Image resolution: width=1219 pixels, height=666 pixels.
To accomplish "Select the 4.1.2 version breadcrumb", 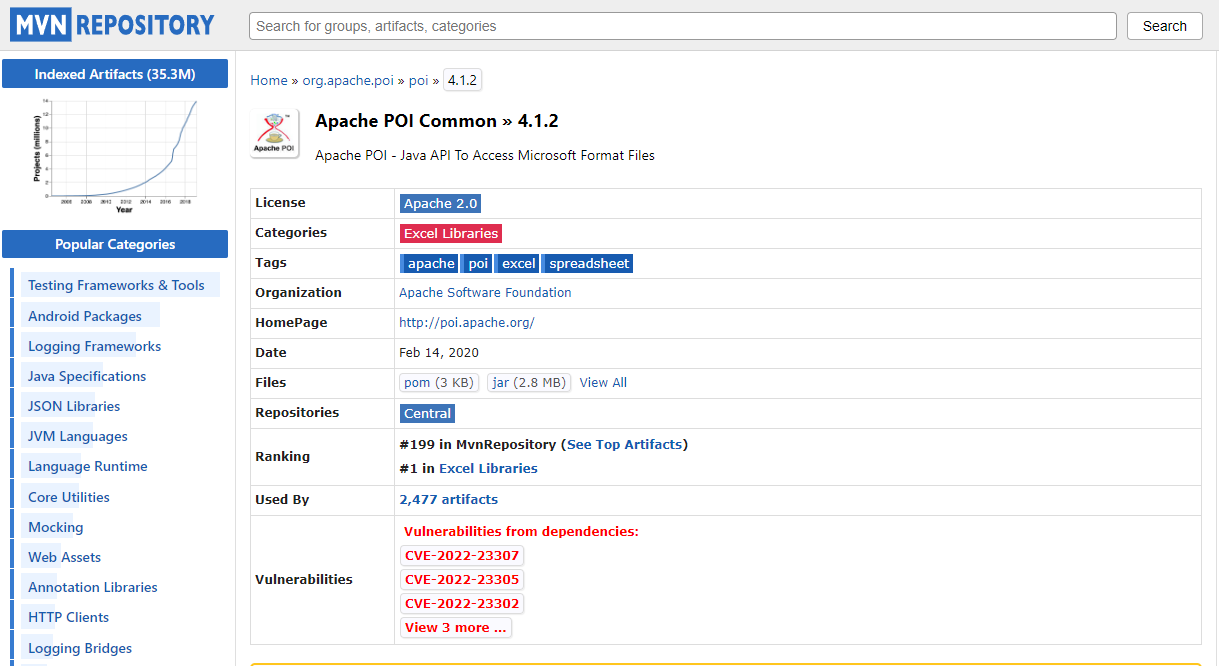I will 462,80.
